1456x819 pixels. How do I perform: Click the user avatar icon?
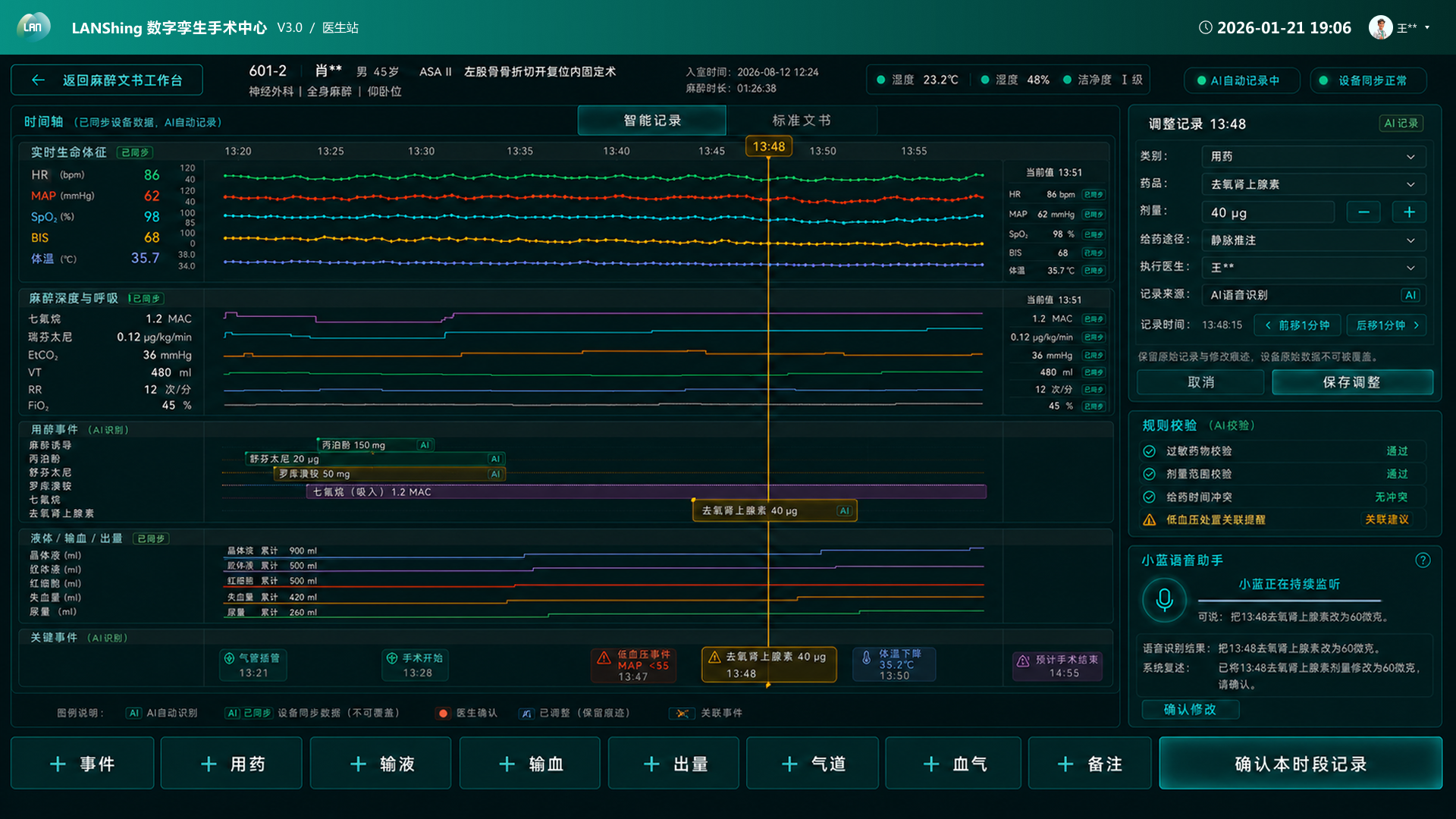pyautogui.click(x=1380, y=27)
